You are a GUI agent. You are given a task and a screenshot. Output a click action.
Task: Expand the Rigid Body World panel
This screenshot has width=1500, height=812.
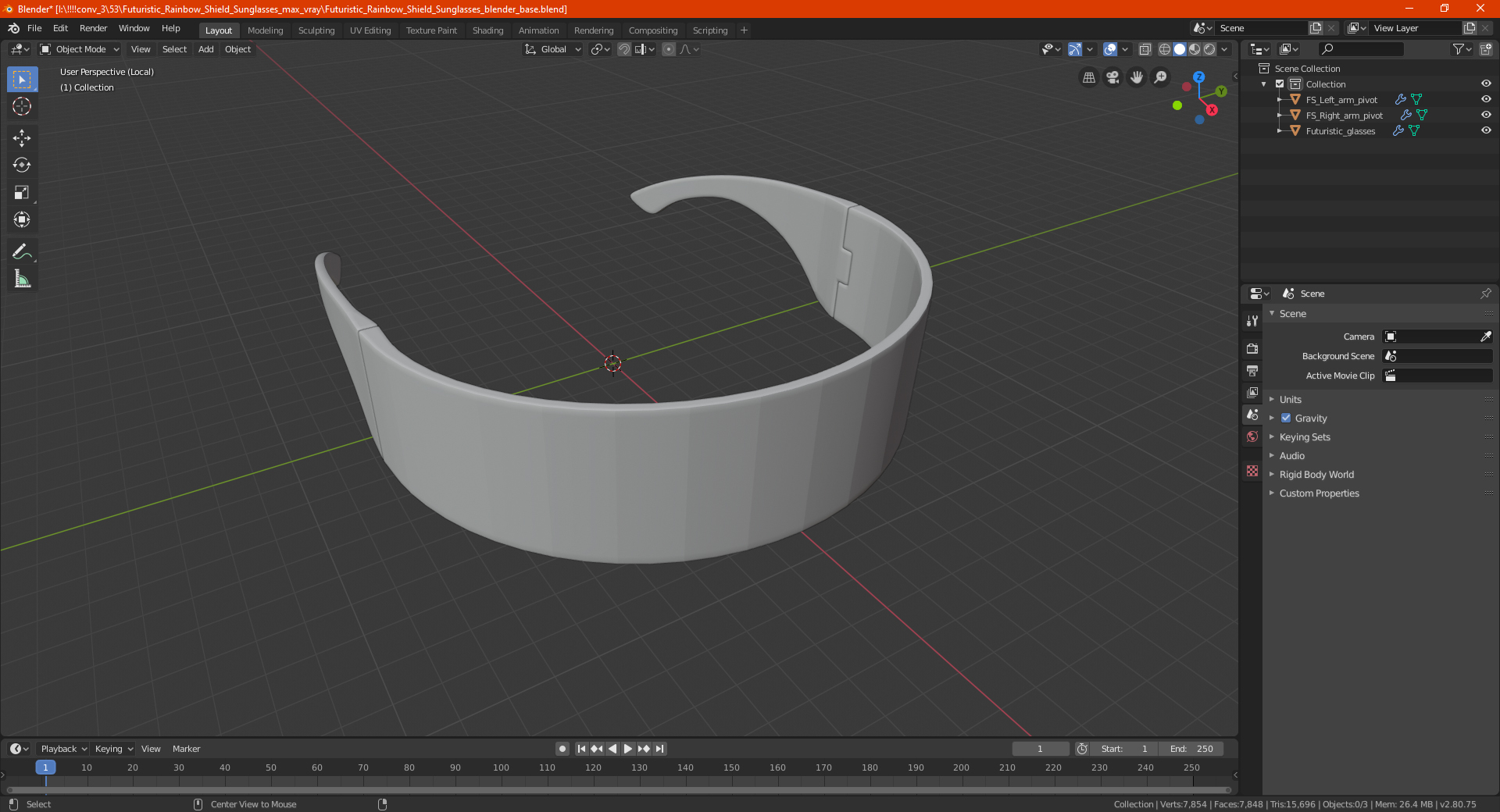tap(1316, 475)
